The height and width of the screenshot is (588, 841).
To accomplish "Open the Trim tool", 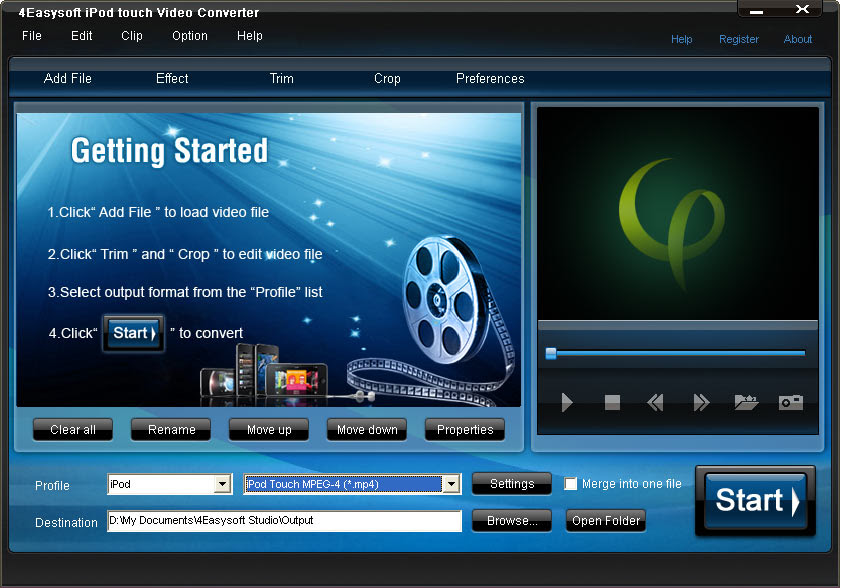I will [281, 78].
